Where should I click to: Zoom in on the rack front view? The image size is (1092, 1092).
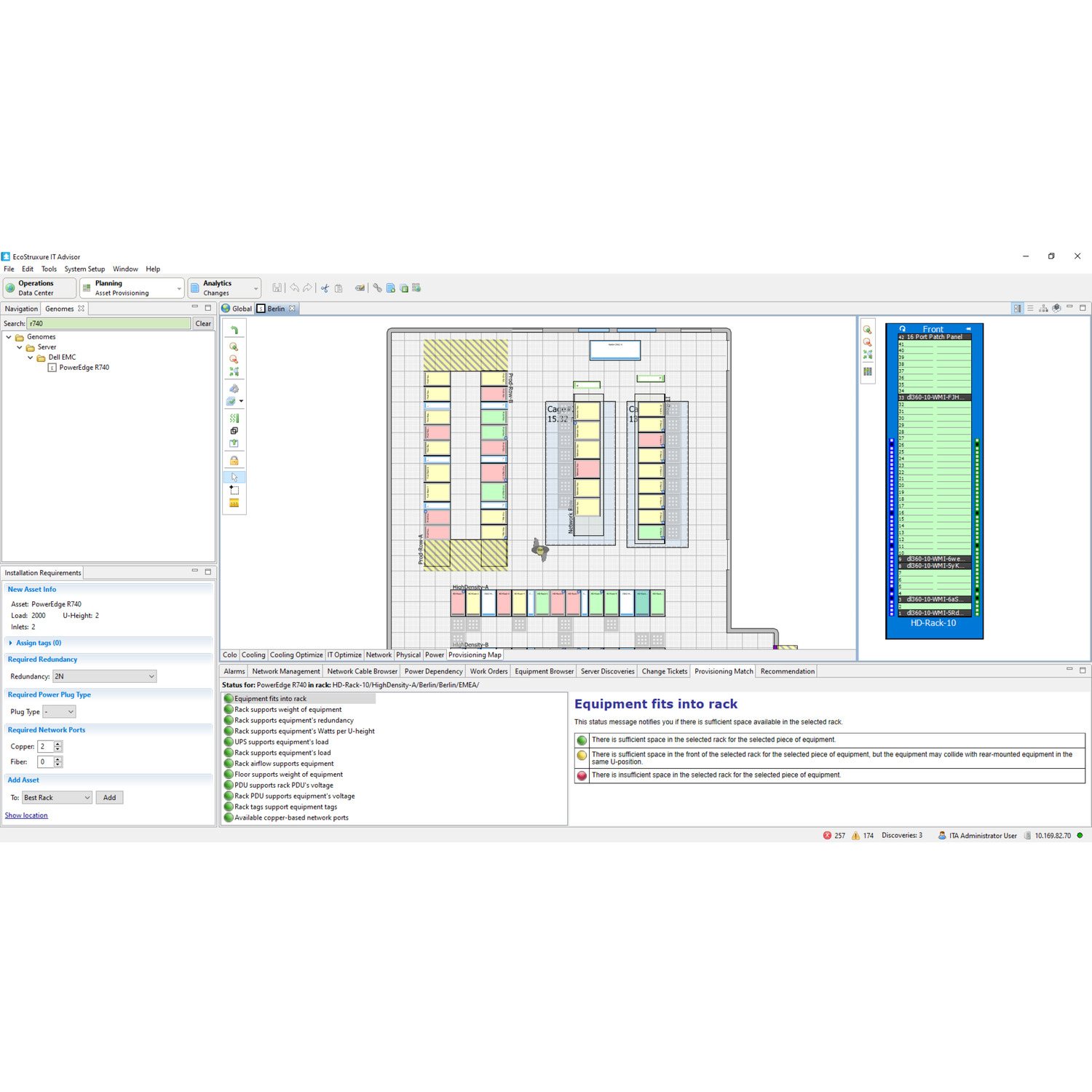[x=867, y=330]
